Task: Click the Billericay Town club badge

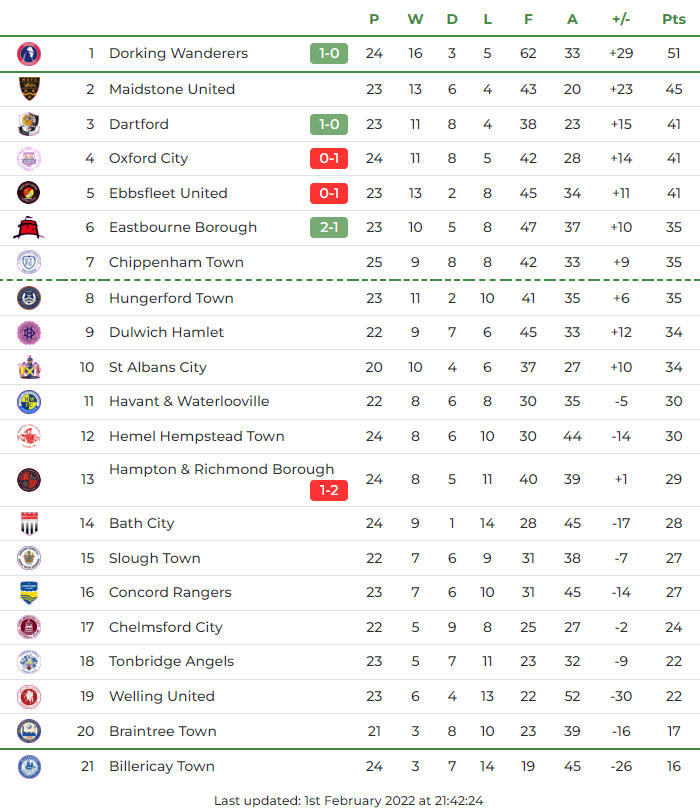Action: 29,767
